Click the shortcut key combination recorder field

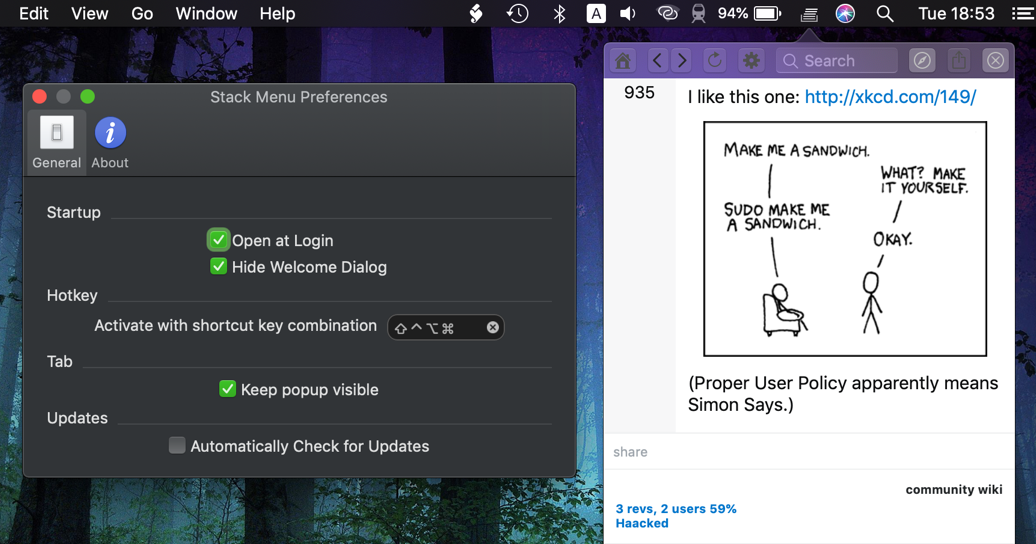(445, 327)
